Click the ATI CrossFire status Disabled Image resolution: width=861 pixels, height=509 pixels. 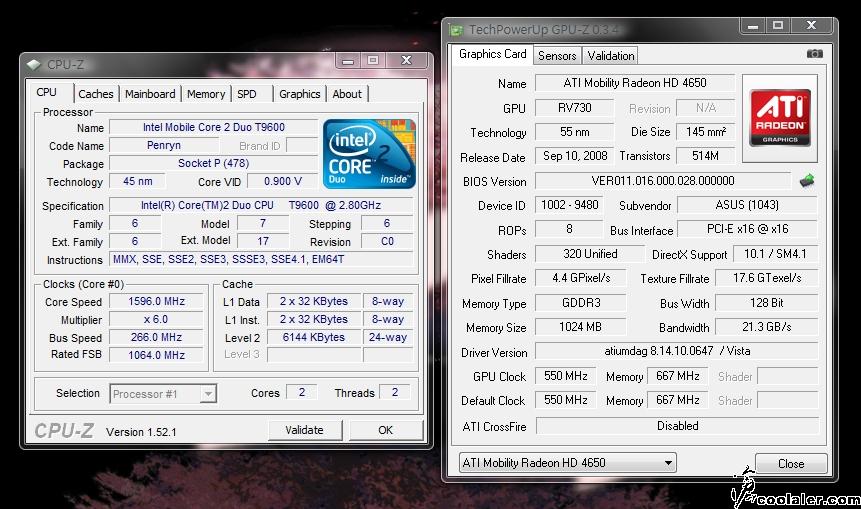tap(677, 426)
